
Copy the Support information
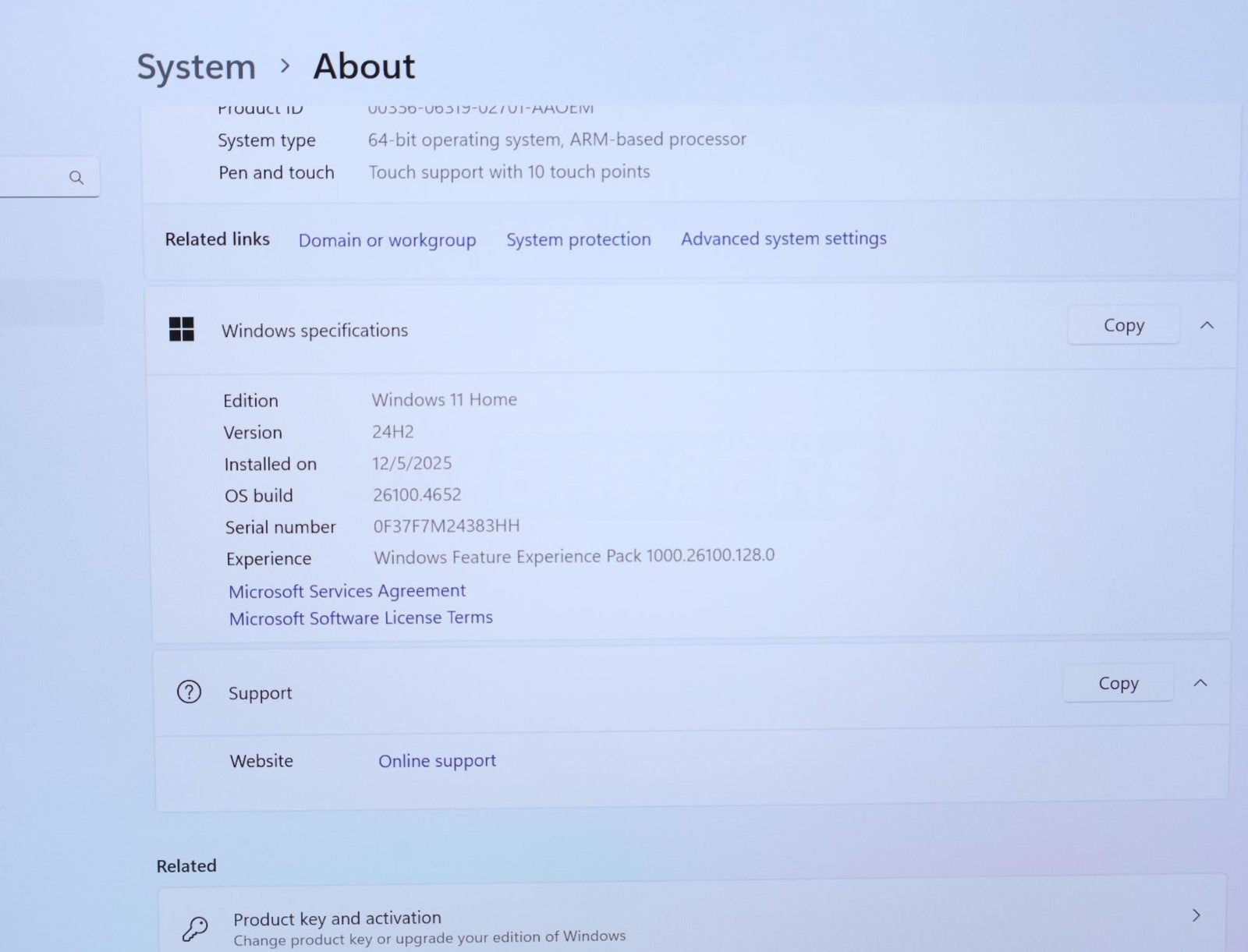coord(1118,684)
